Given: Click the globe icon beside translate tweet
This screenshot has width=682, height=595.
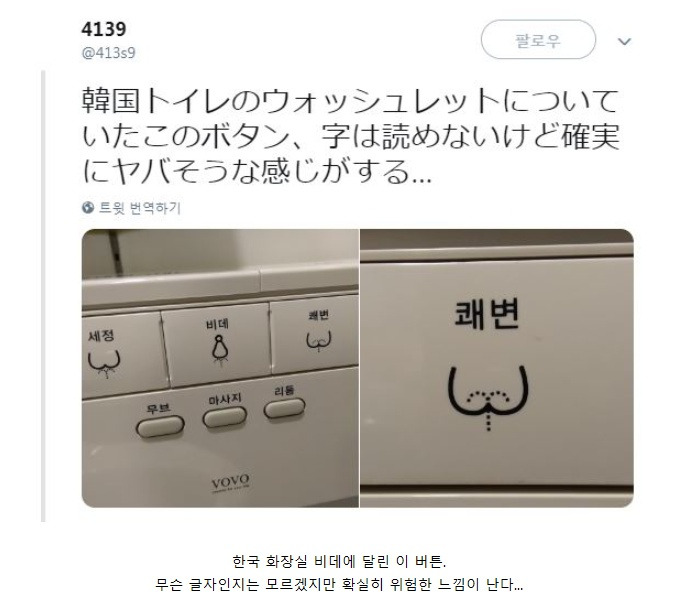Looking at the screenshot, I should [x=88, y=207].
